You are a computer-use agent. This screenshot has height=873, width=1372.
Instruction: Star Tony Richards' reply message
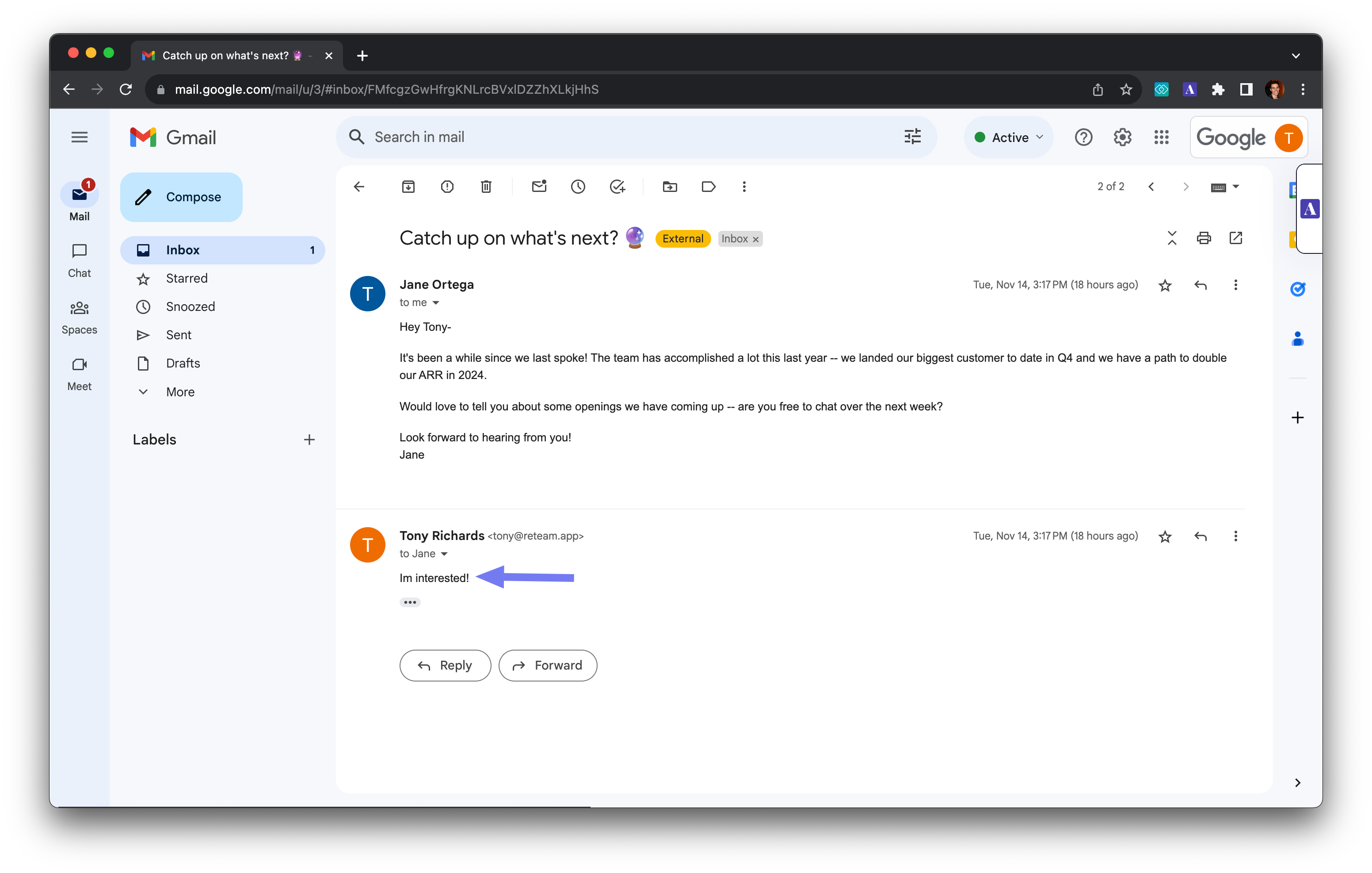point(1165,536)
